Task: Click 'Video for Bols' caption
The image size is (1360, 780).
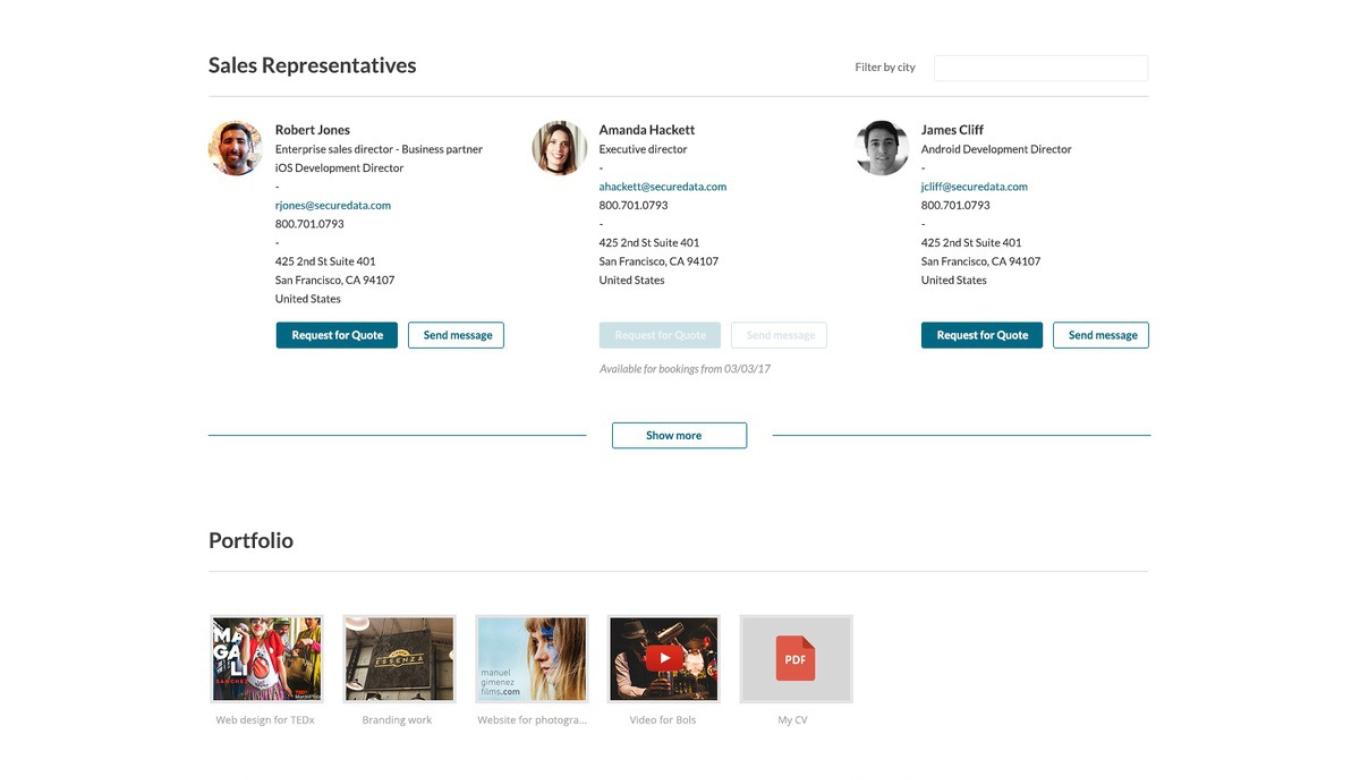Action: pyautogui.click(x=663, y=720)
